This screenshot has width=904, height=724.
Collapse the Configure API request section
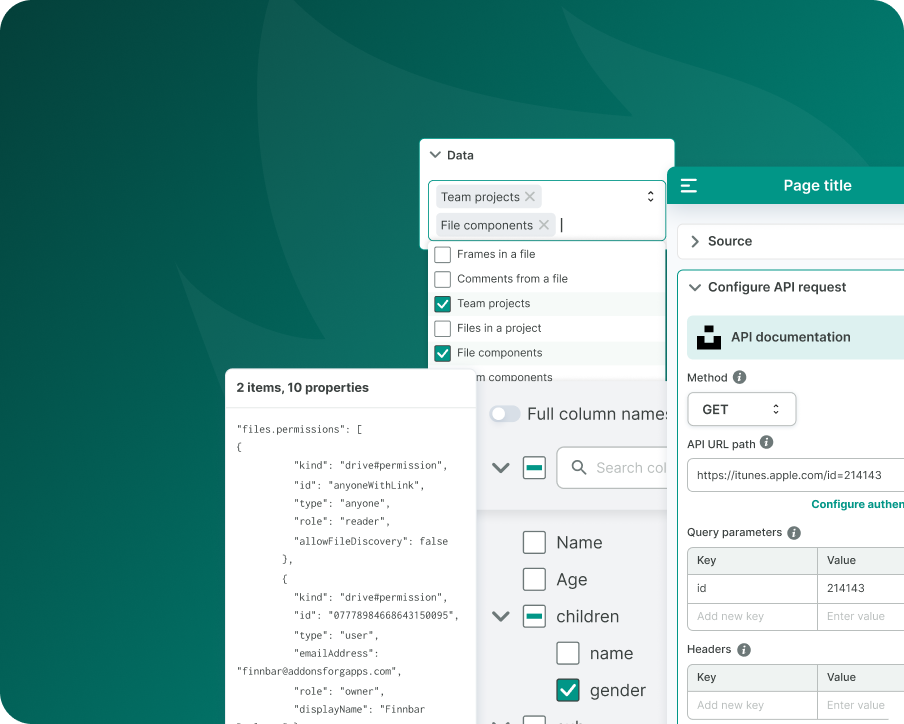694,287
